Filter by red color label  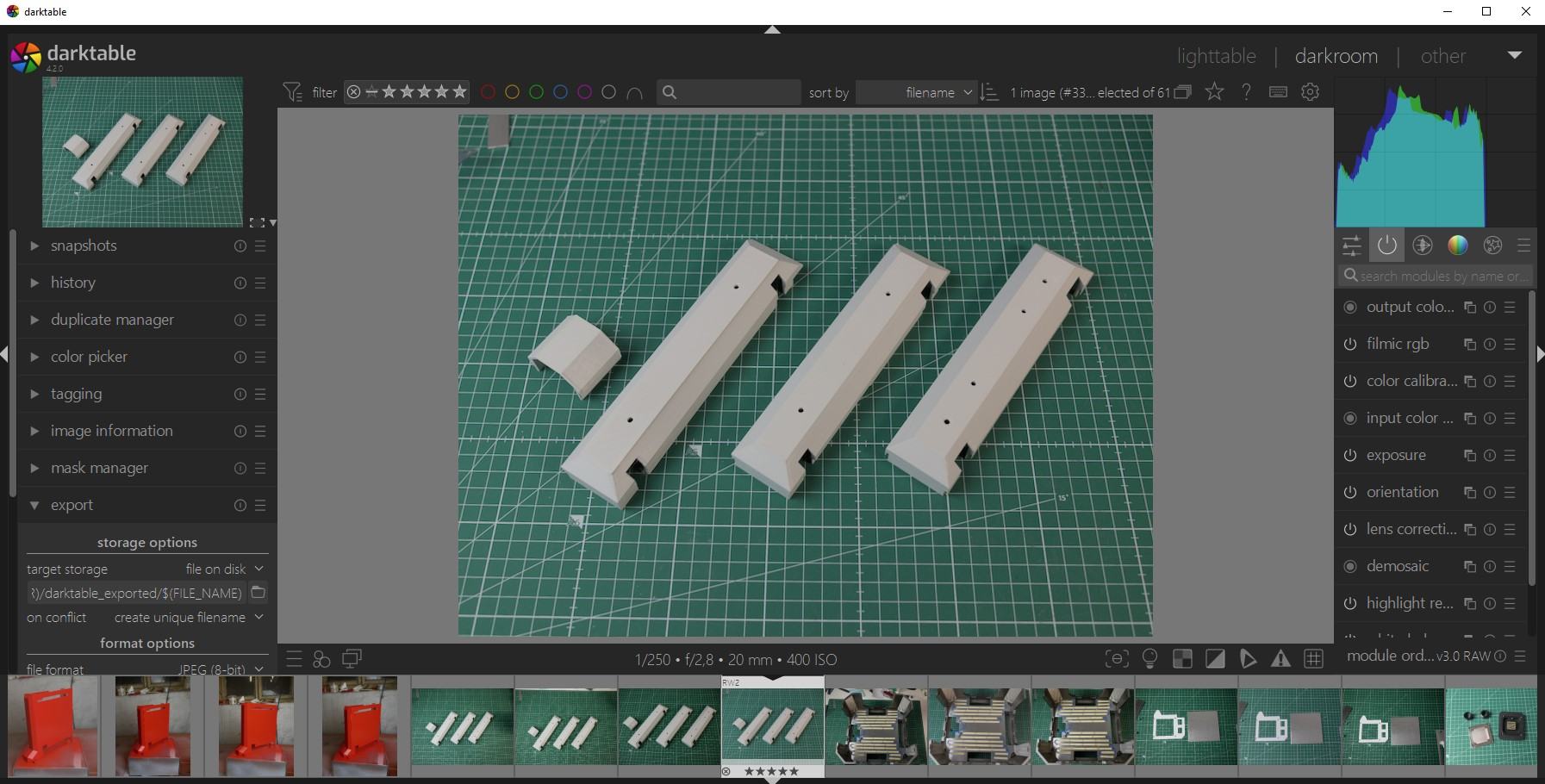(x=488, y=92)
